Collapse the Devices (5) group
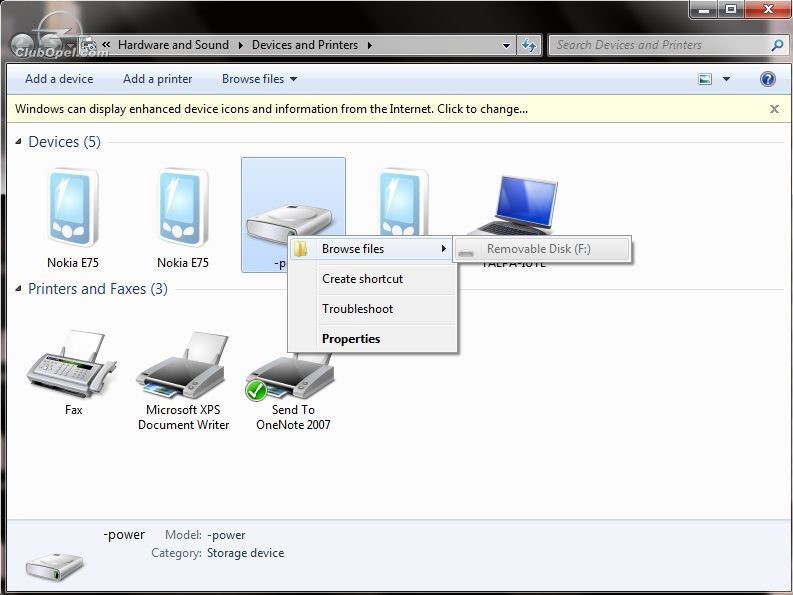 click(19, 142)
